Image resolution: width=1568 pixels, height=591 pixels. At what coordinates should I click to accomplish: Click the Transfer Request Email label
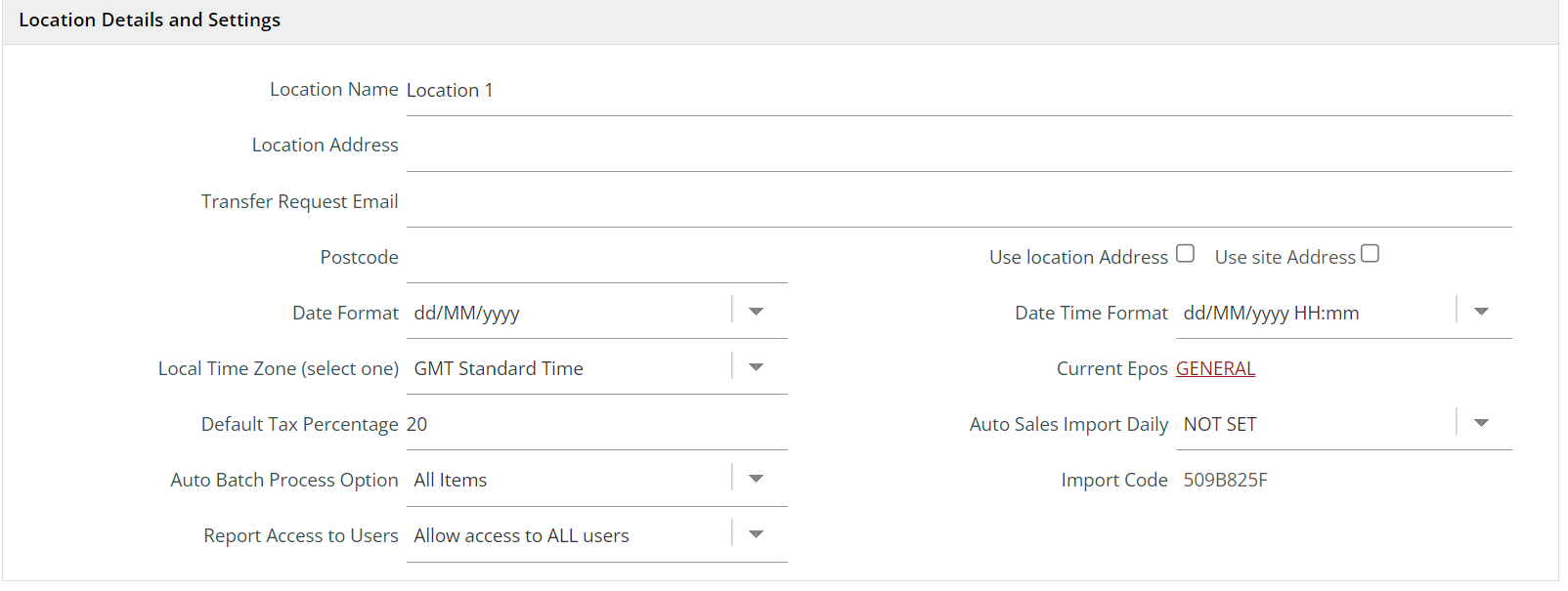pos(299,201)
